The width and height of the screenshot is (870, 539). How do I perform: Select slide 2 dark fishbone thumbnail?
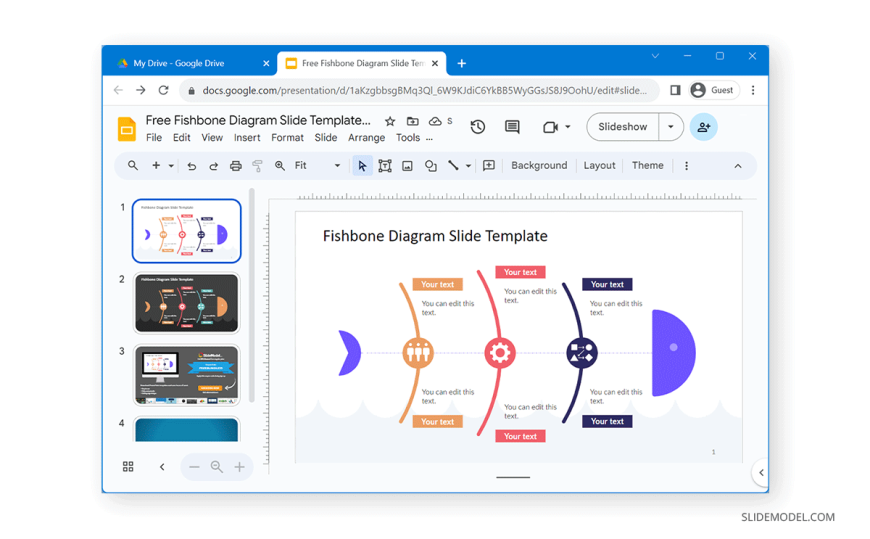186,303
